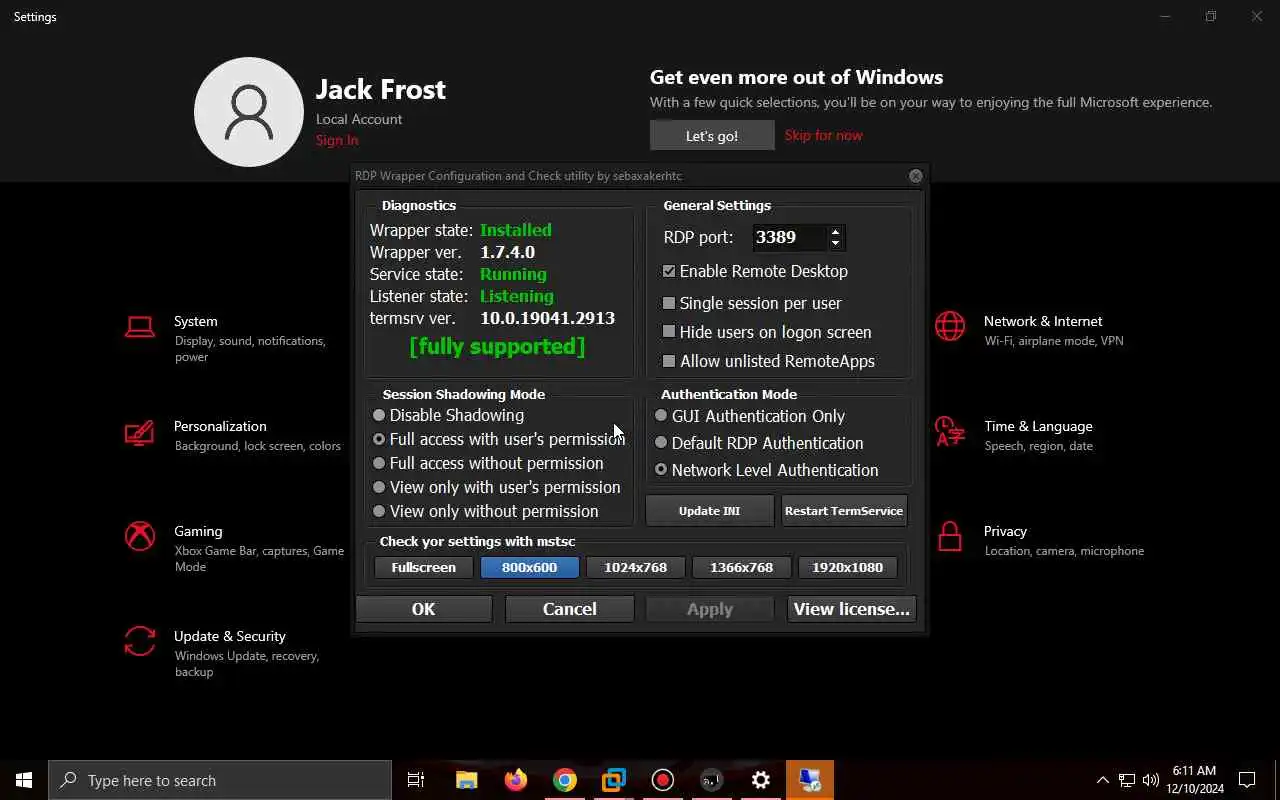Viewport: 1280px width, 800px height.
Task: Click into the RDP port field
Action: pos(790,238)
